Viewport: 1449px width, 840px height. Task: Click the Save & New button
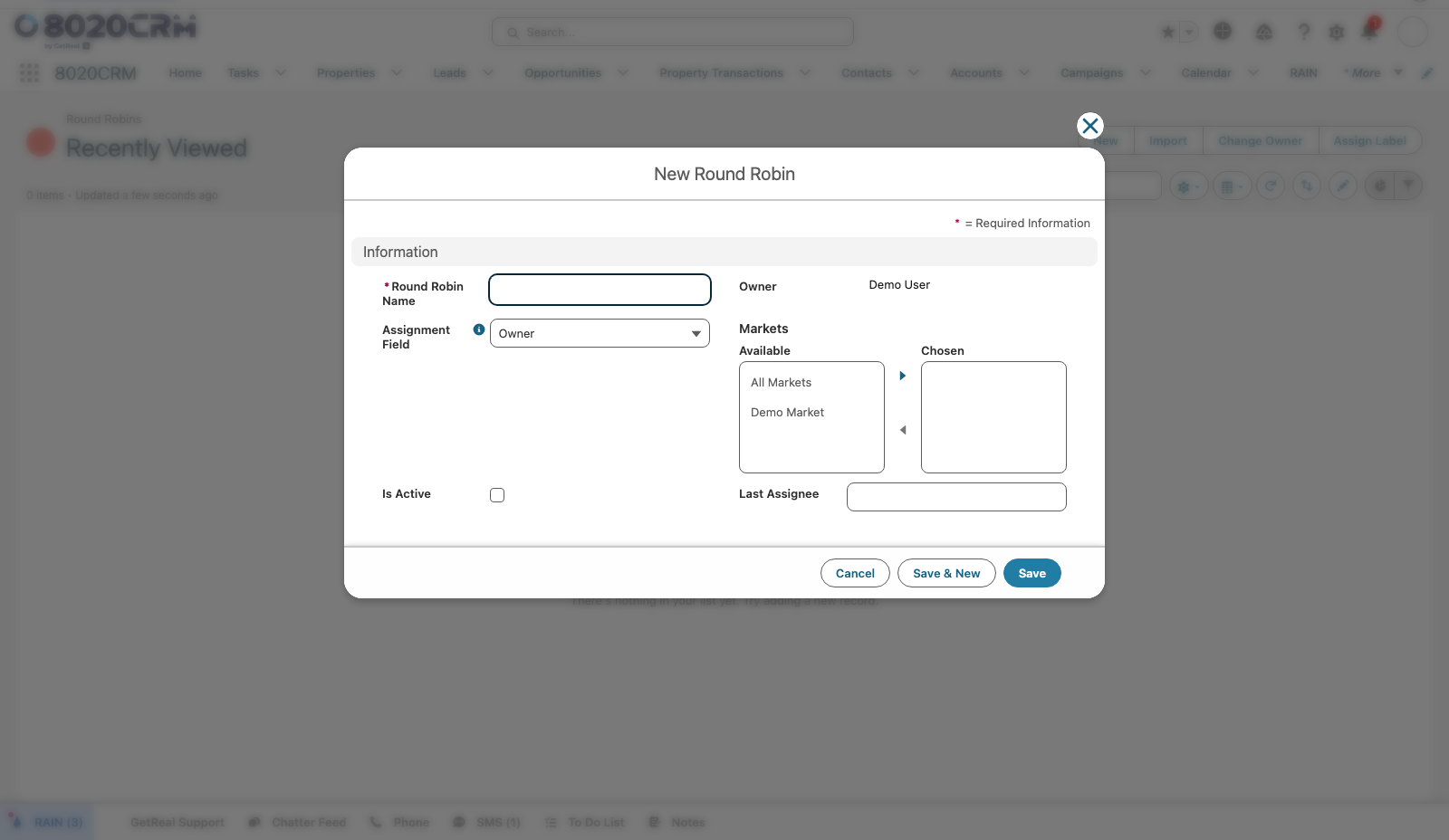(x=946, y=573)
